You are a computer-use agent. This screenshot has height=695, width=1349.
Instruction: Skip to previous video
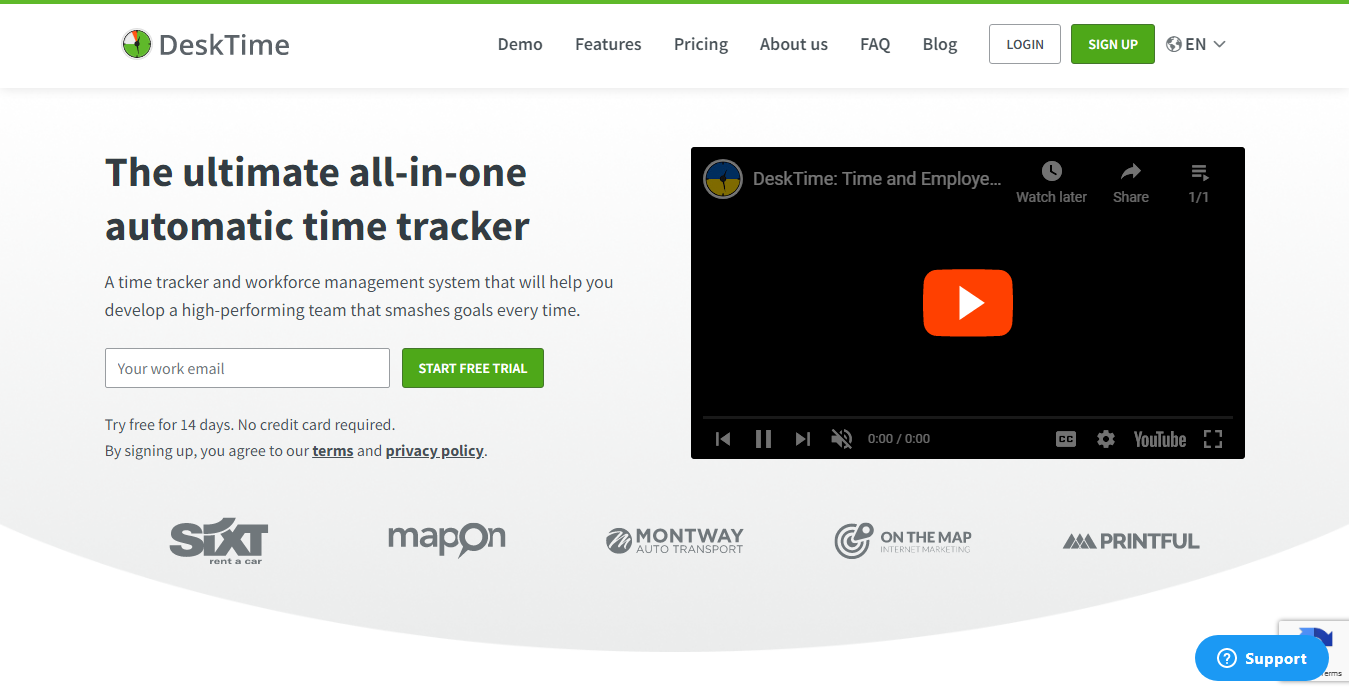click(x=723, y=439)
